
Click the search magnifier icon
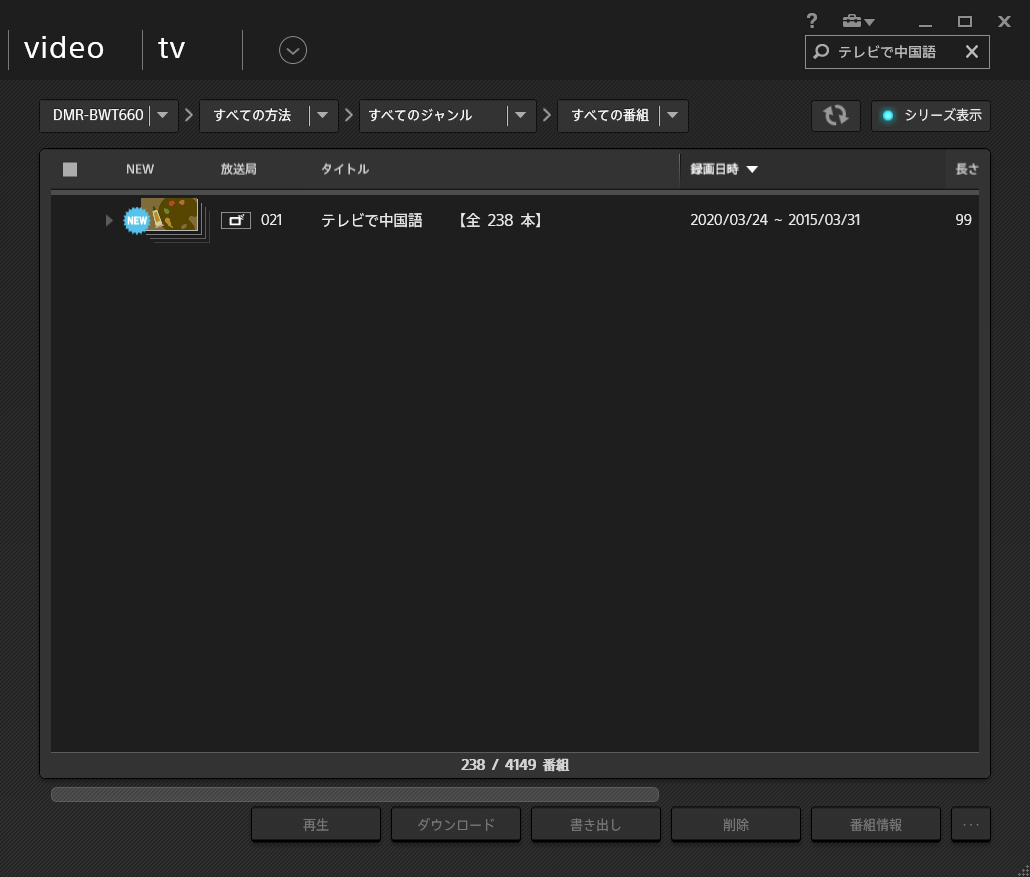821,52
